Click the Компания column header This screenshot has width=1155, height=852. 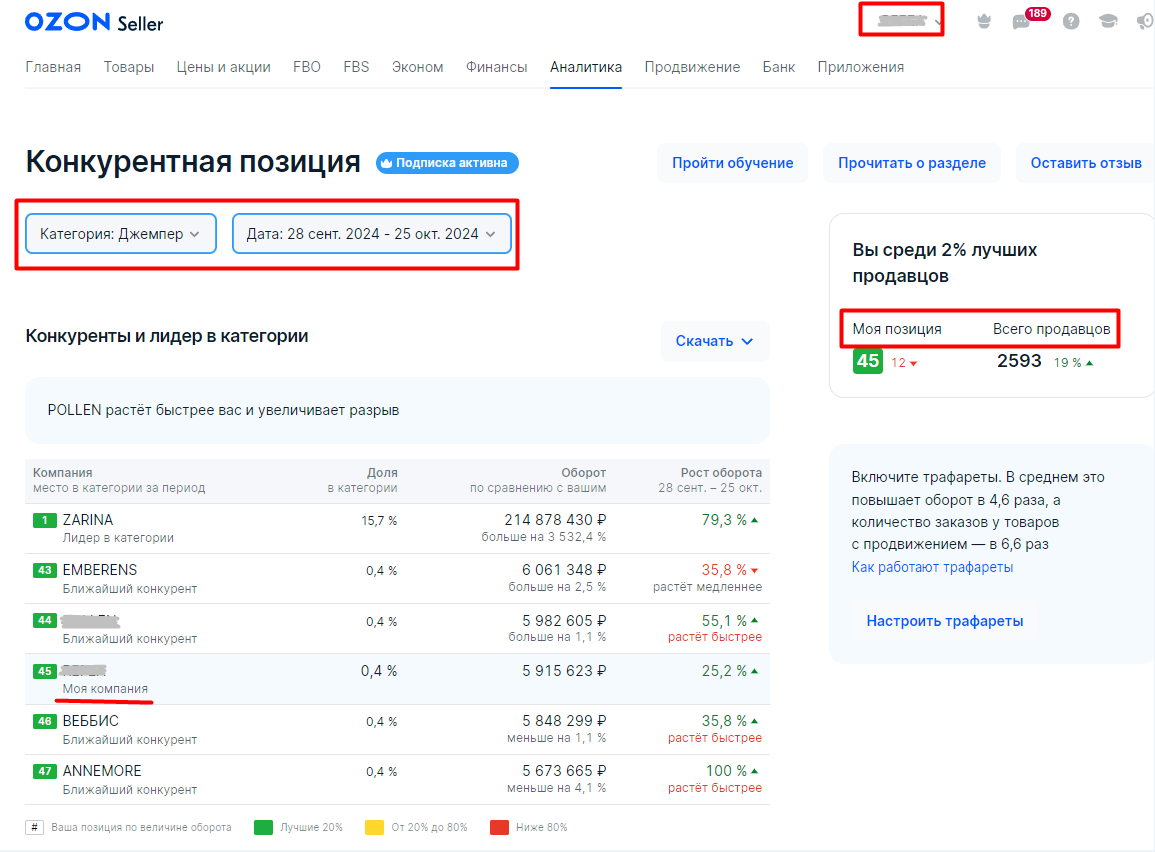click(63, 473)
